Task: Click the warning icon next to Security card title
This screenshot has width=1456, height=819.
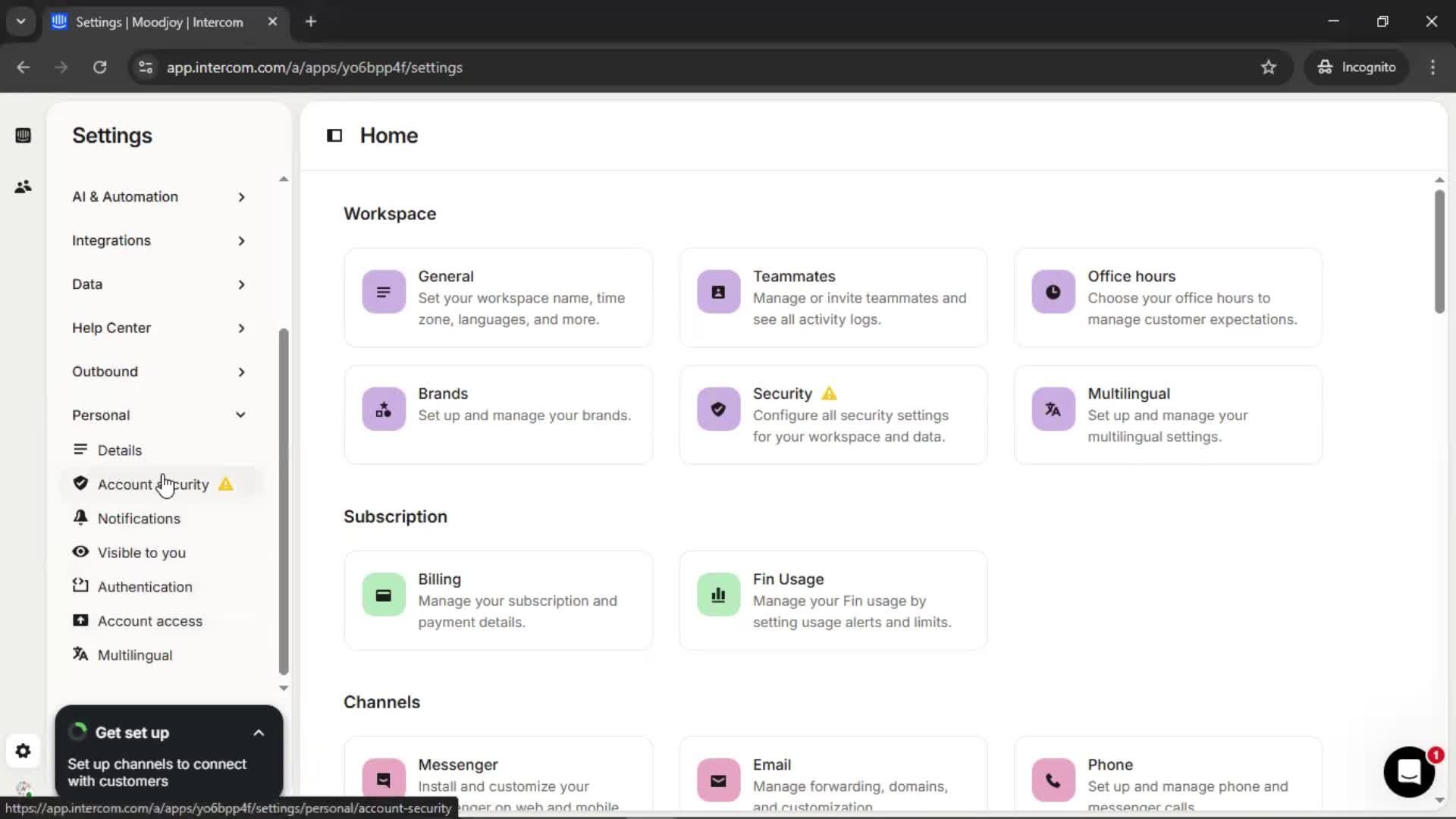Action: (x=830, y=394)
